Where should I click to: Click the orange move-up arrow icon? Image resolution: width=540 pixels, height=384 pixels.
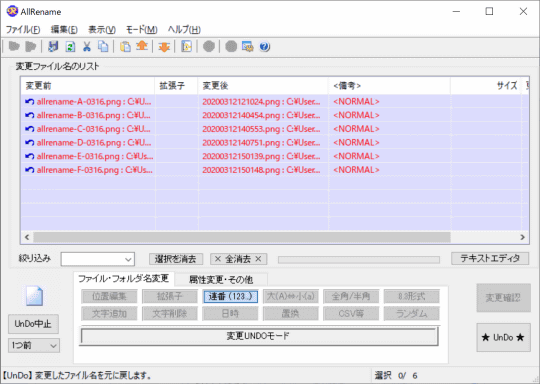click(142, 46)
